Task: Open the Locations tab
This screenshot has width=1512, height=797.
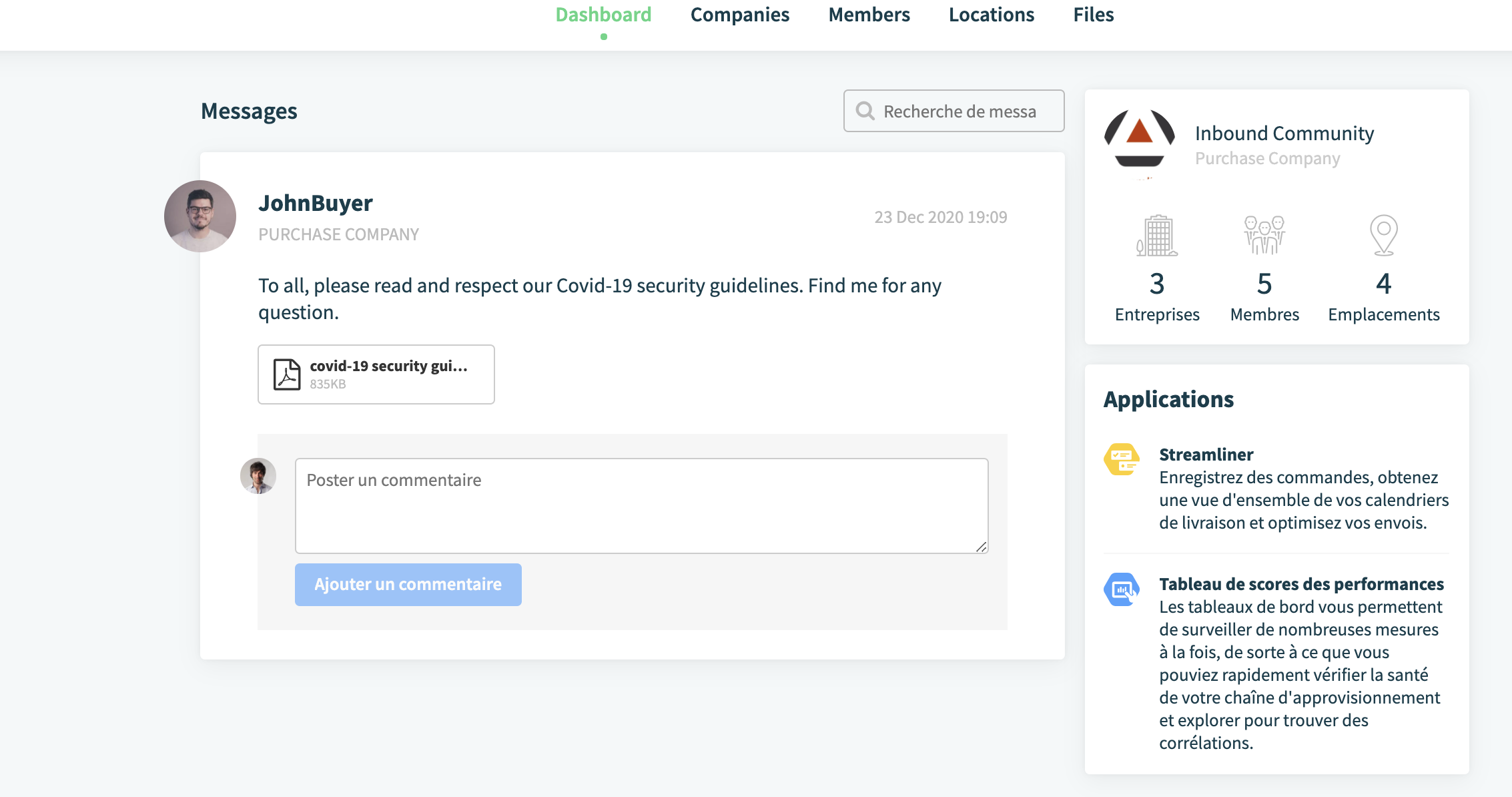Action: (x=992, y=15)
